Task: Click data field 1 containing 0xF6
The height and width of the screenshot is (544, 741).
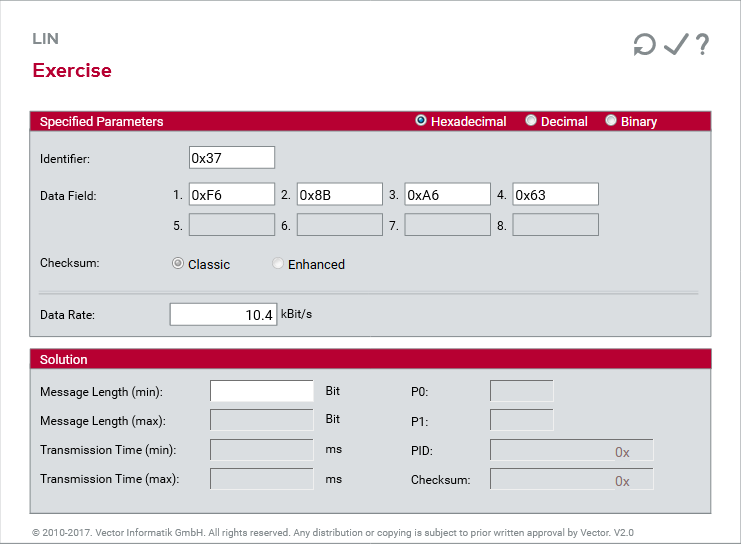Action: (231, 195)
